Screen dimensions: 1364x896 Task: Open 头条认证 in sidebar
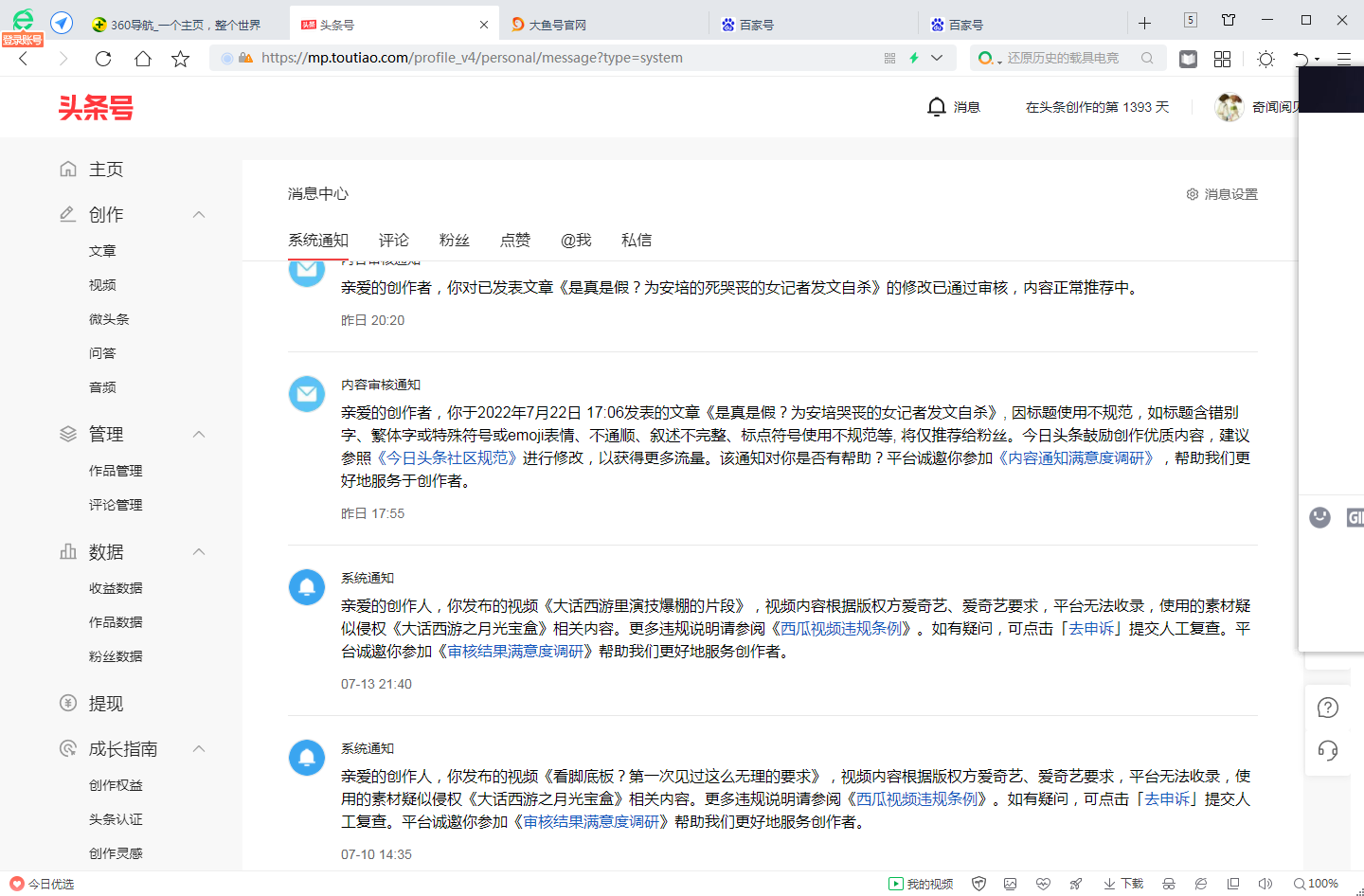116,819
